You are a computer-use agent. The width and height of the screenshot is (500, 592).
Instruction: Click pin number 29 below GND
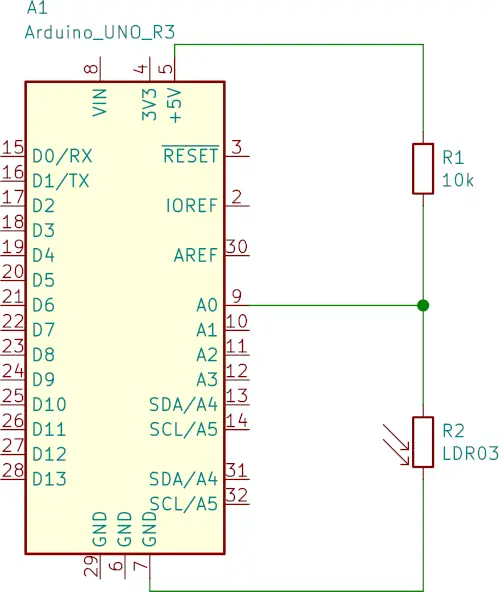pos(91,566)
